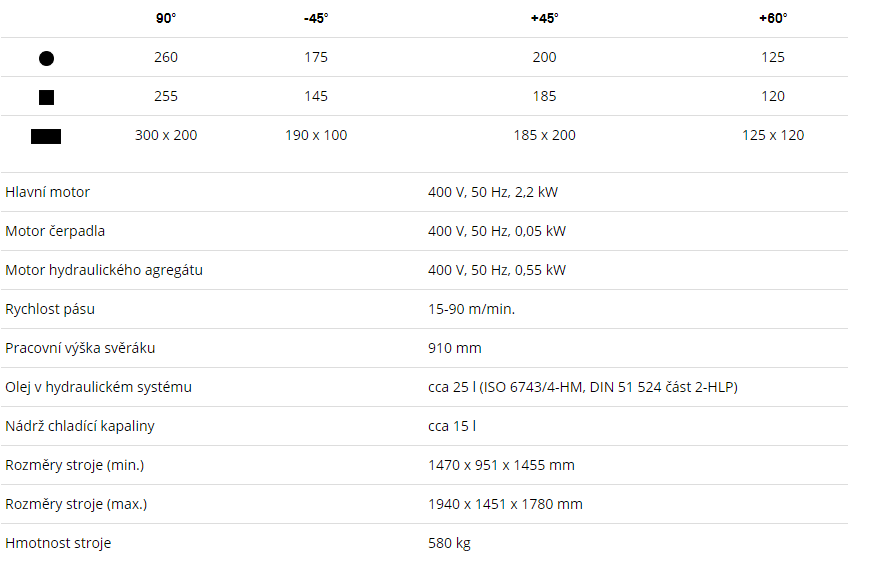The image size is (877, 576).
Task: Click the Rozměry stroje (max.) label
Action: pyautogui.click(x=76, y=504)
